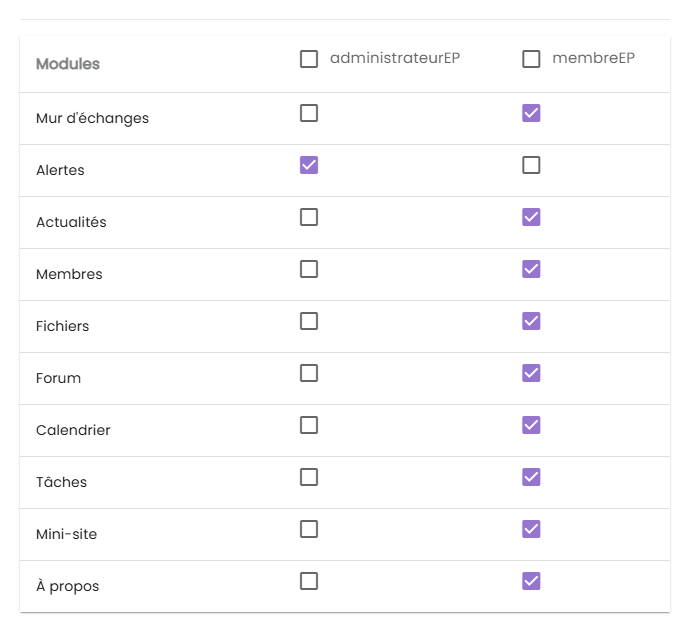Click the Modules column header

[68, 64]
